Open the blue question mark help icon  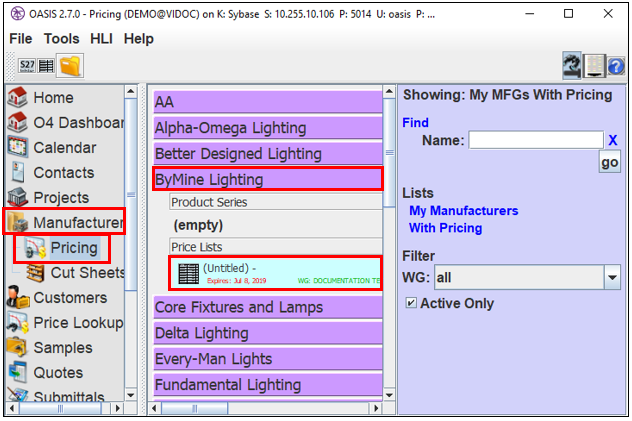[616, 66]
